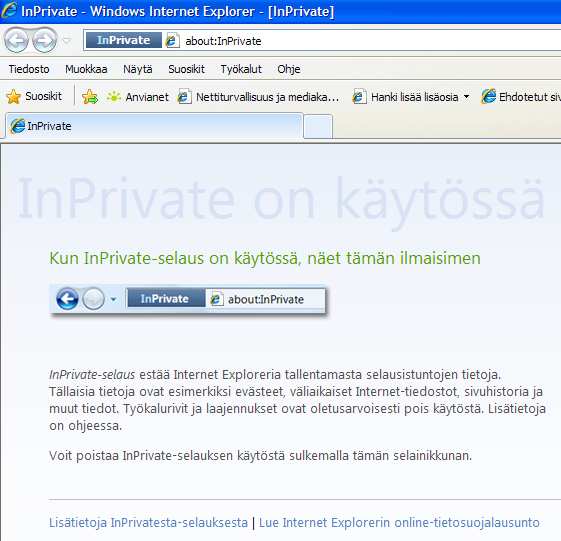Image resolution: width=561 pixels, height=541 pixels.
Task: Open the Ohje menu
Action: pos(289,69)
